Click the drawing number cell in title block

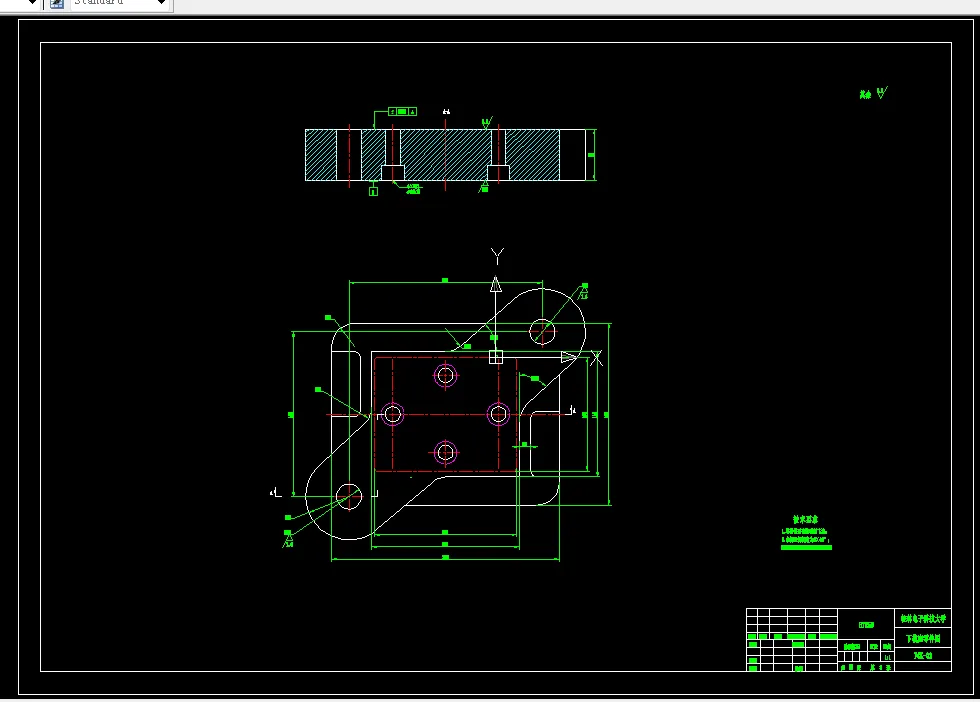923,656
